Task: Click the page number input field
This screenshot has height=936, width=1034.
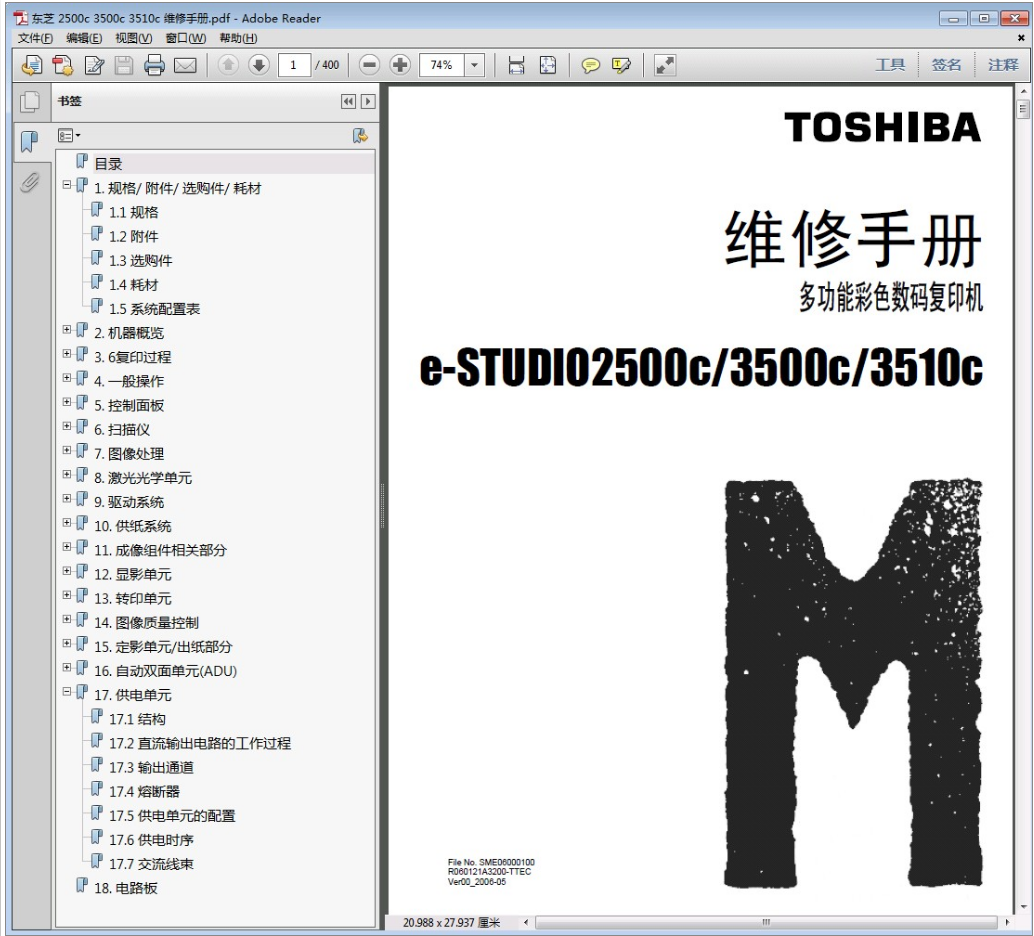Action: [293, 65]
